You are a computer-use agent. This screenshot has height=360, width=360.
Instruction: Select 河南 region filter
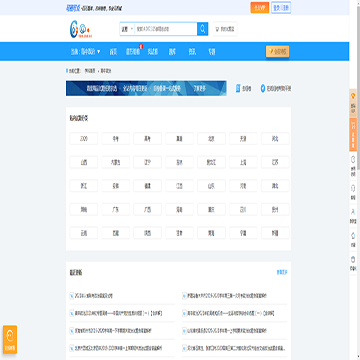(x=243, y=186)
